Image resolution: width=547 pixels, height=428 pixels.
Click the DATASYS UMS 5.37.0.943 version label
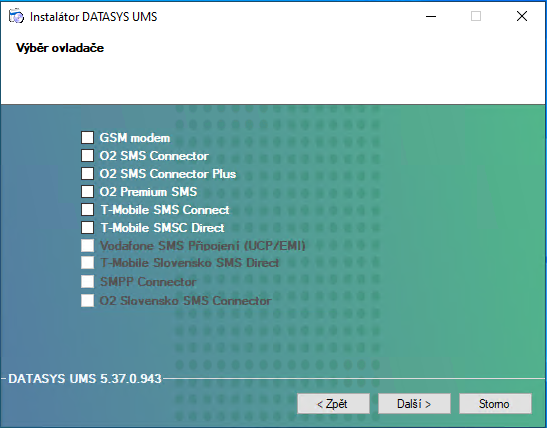click(85, 378)
